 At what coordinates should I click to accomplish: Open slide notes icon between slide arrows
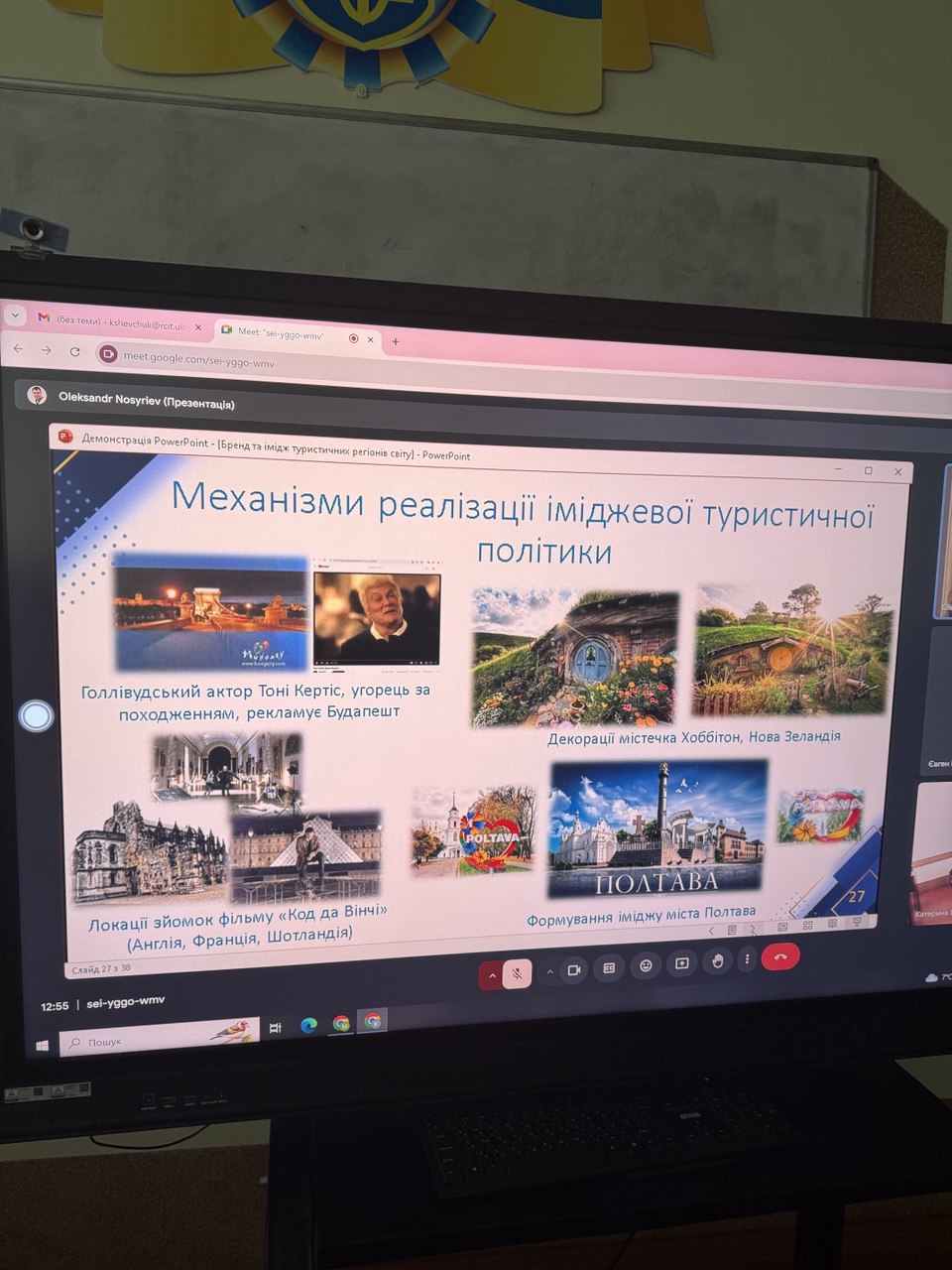pyautogui.click(x=732, y=930)
